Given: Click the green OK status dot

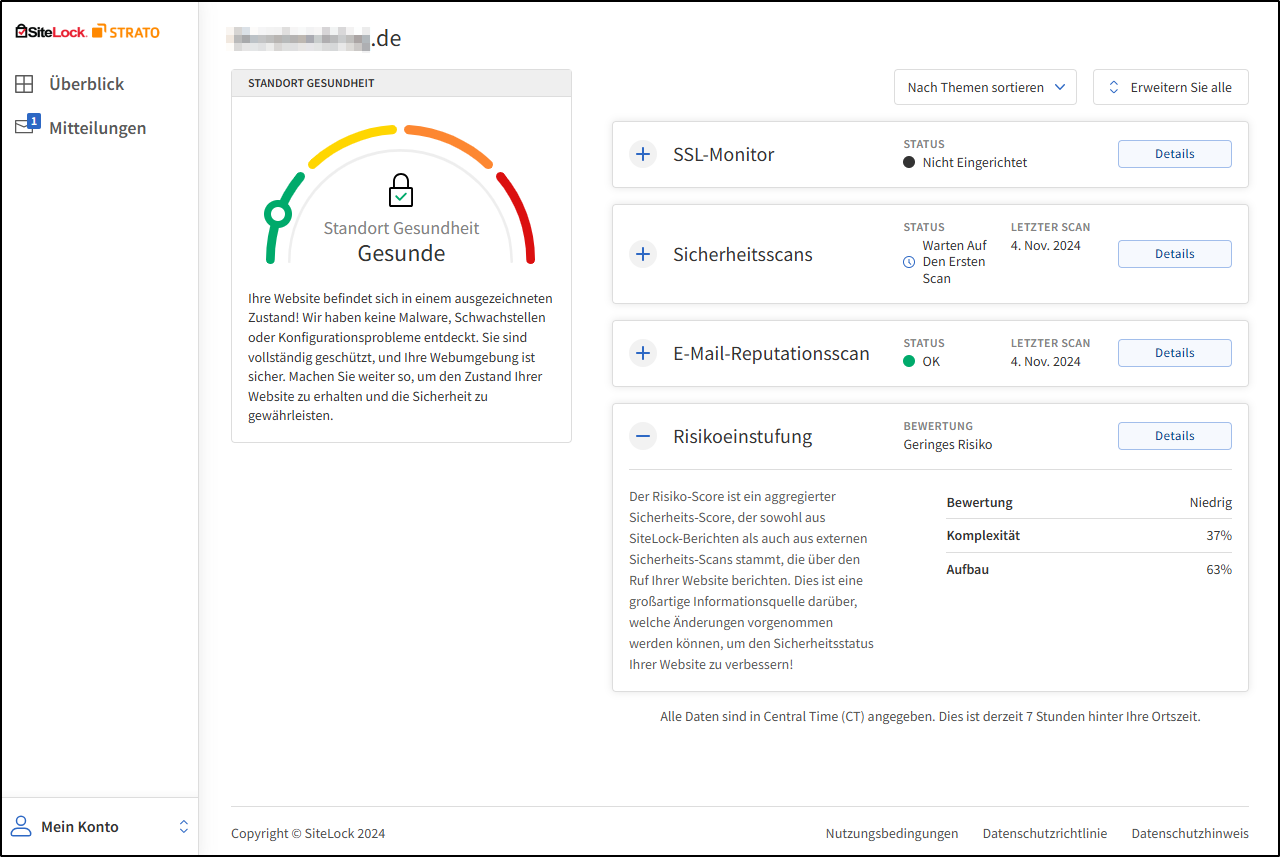Looking at the screenshot, I should pyautogui.click(x=910, y=361).
